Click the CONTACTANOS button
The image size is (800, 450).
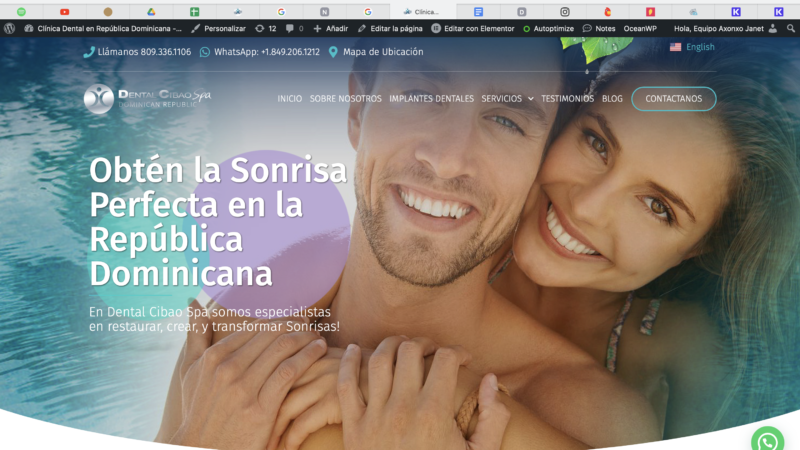coord(673,98)
